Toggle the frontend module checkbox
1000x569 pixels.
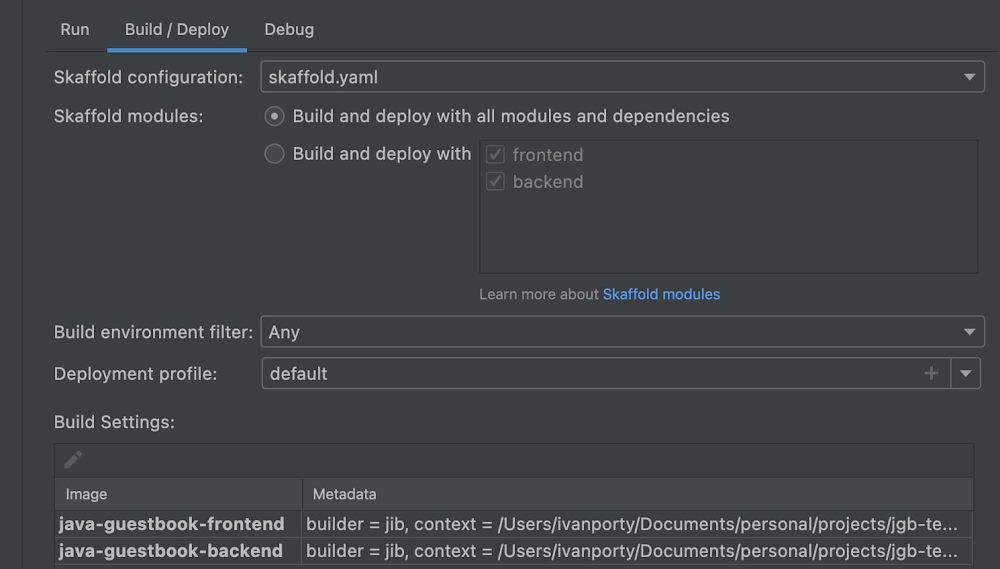coord(495,154)
